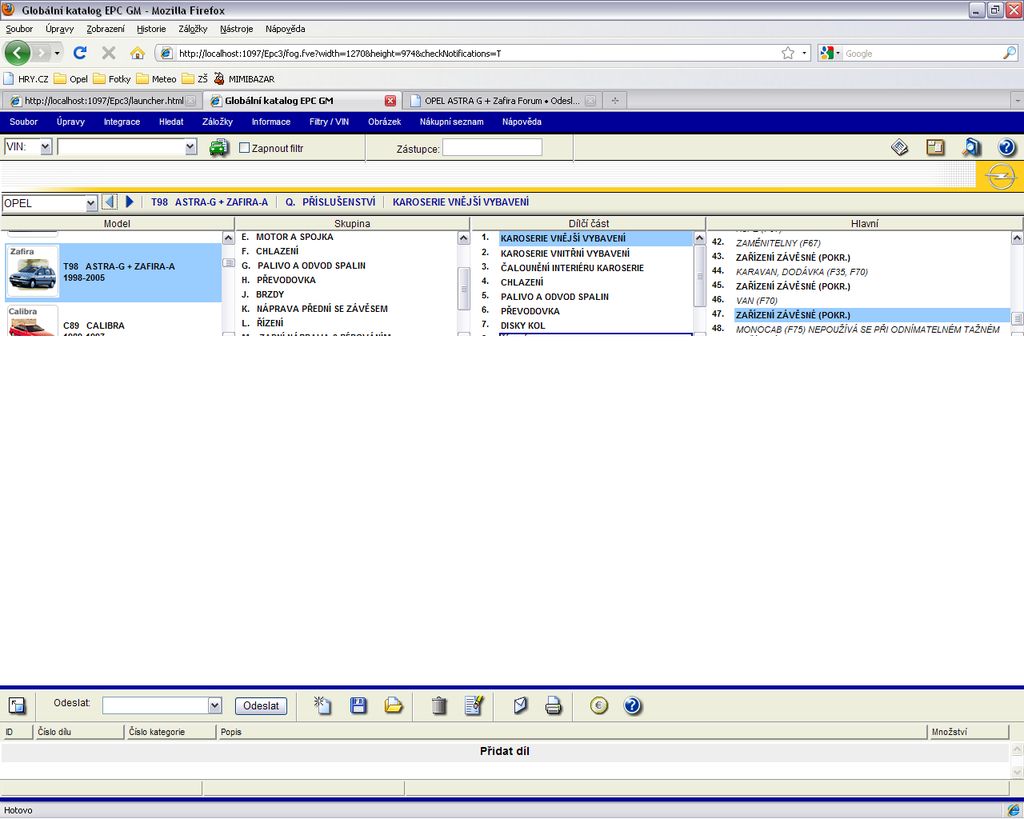
Task: Expand the VIN value combo box
Action: click(191, 148)
